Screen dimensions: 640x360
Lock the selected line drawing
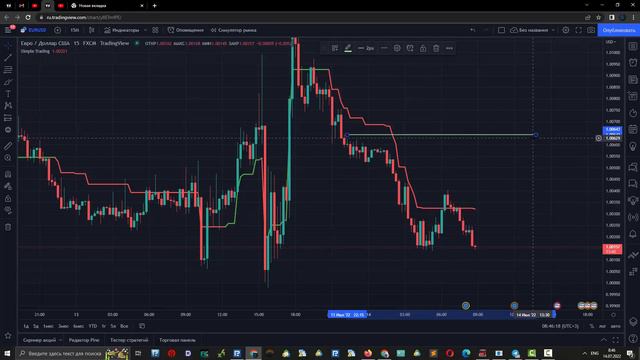click(423, 48)
